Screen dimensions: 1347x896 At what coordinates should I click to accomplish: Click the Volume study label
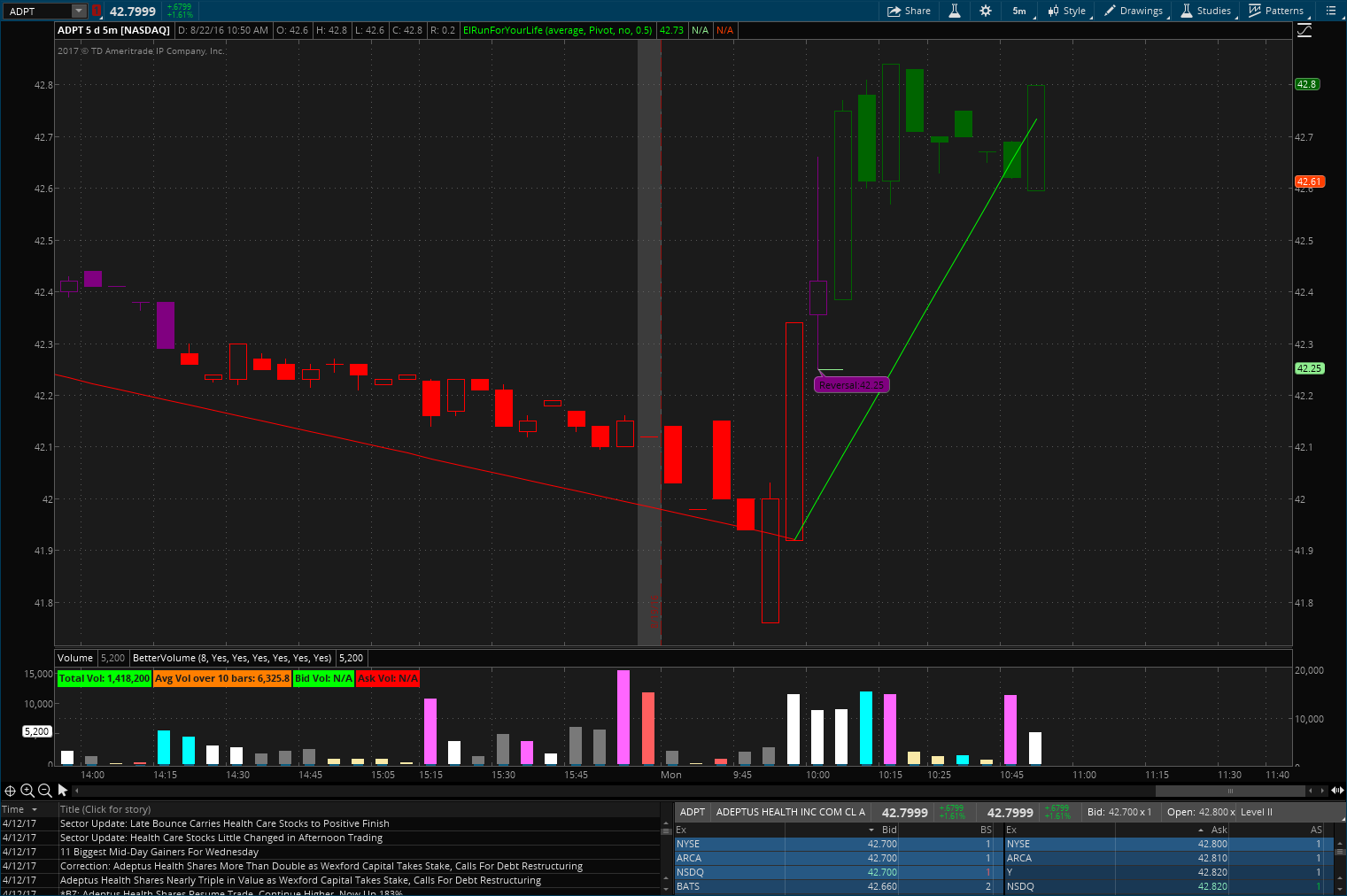(x=75, y=658)
